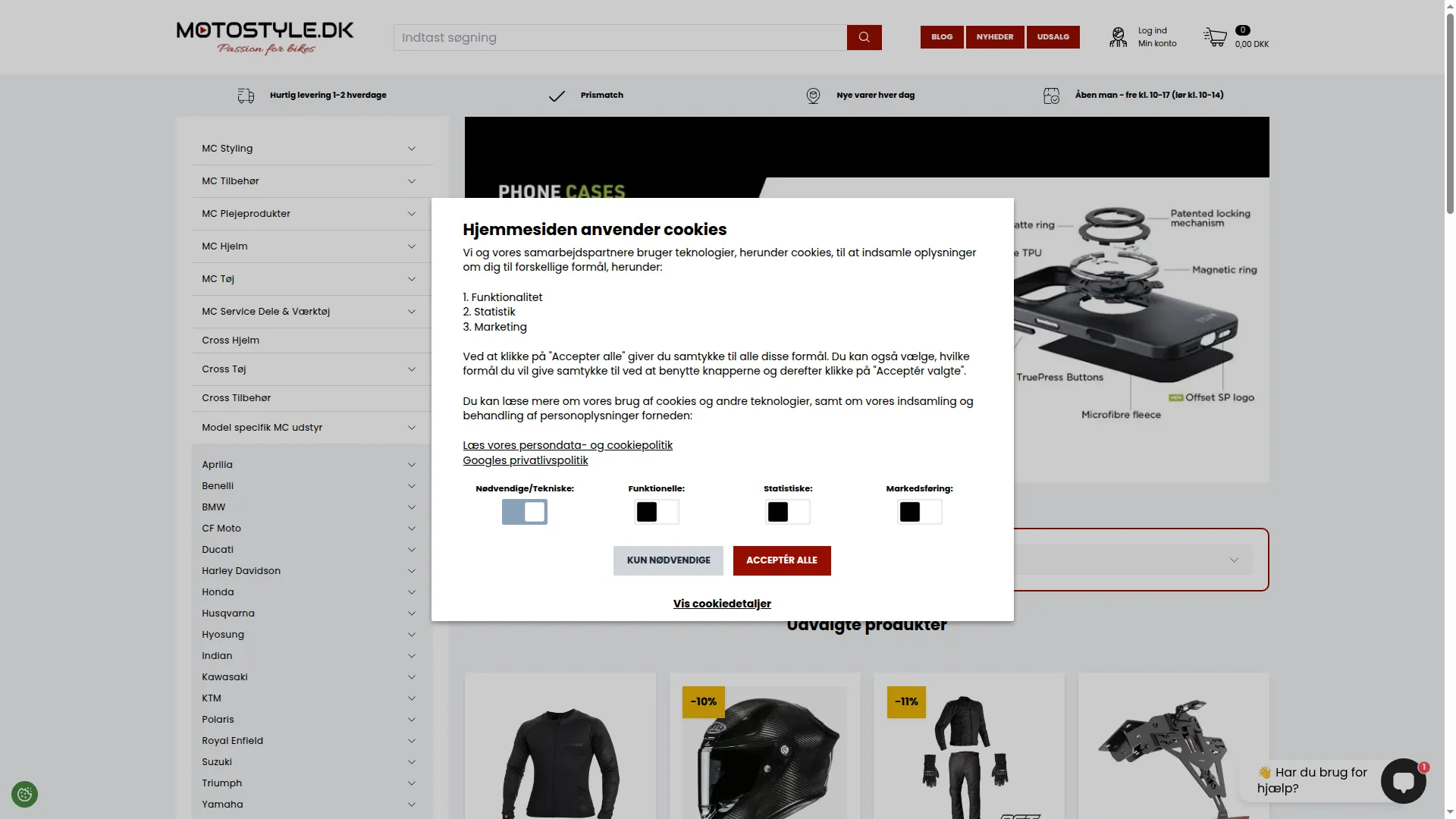The height and width of the screenshot is (819, 1456).
Task: Click the location pin icon
Action: pos(813,96)
